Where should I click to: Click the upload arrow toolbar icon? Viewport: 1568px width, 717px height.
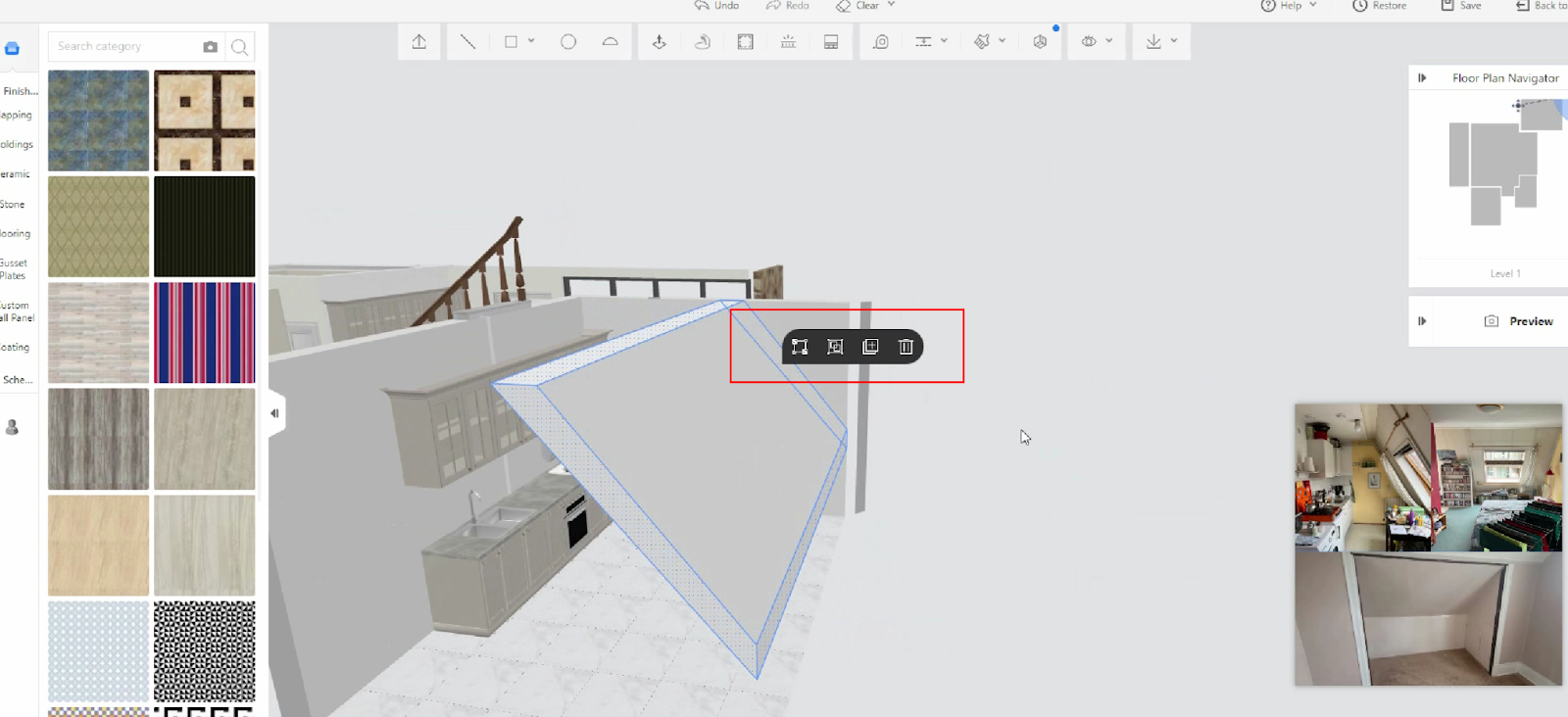coord(419,42)
